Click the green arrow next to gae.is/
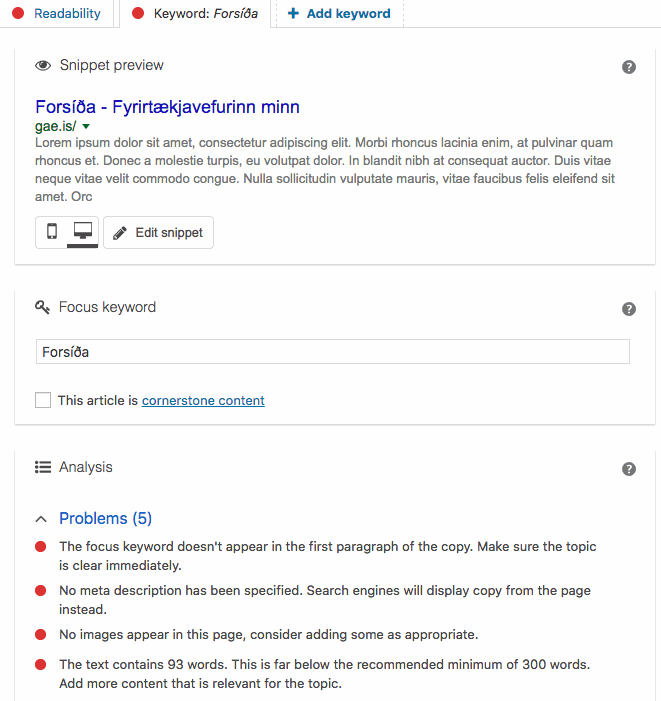Image resolution: width=661 pixels, height=701 pixels. pyautogui.click(x=86, y=127)
